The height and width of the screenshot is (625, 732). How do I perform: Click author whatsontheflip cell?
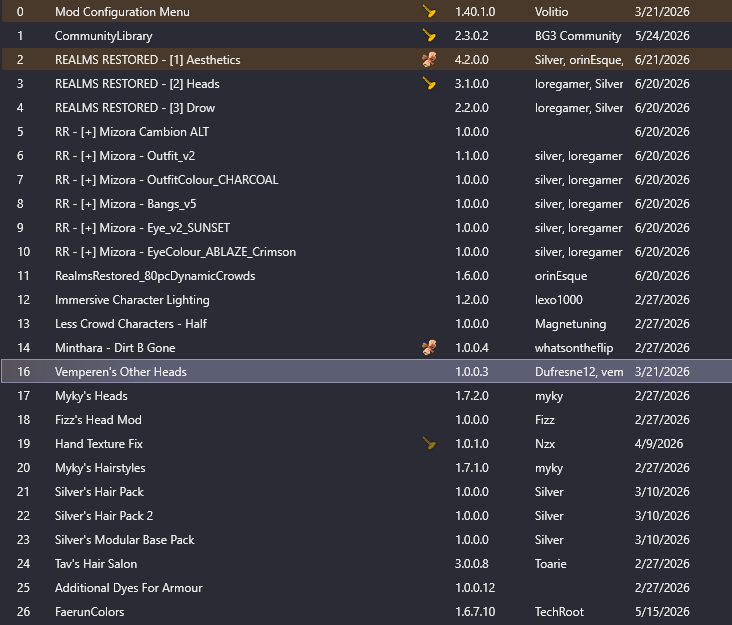tap(574, 348)
